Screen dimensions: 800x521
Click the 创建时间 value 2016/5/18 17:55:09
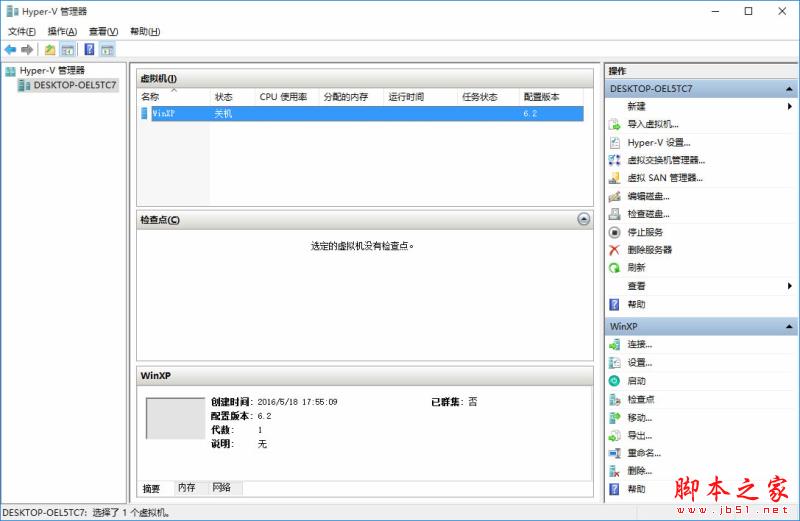(x=297, y=402)
